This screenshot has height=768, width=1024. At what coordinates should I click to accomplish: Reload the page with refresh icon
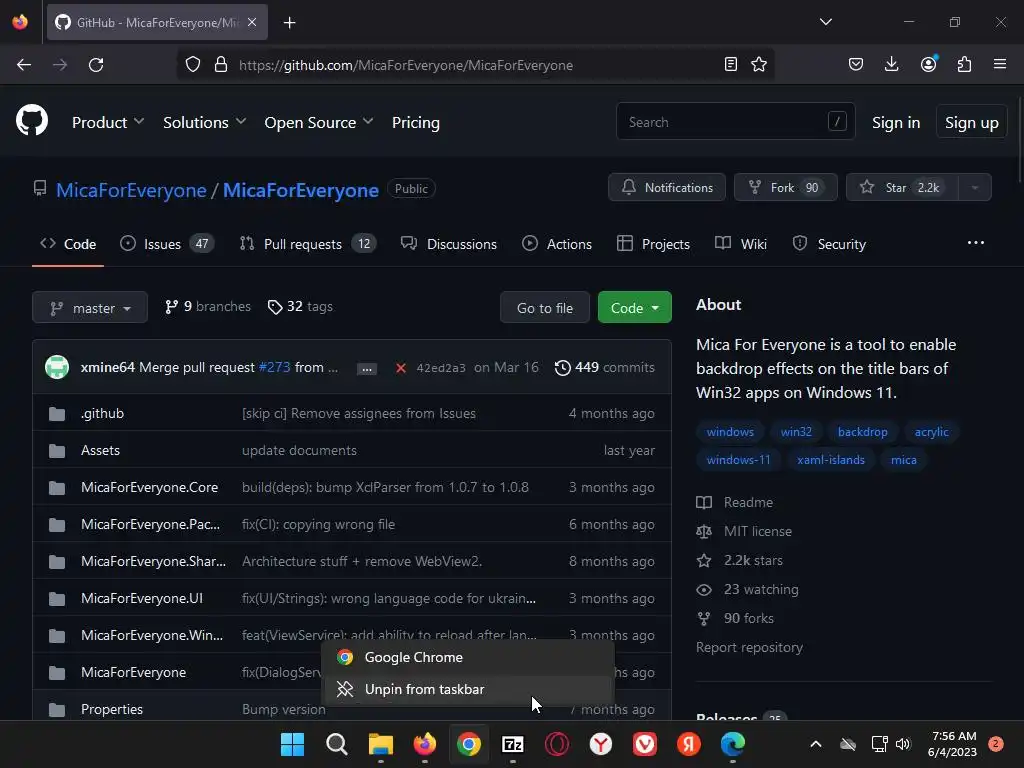pyautogui.click(x=96, y=65)
